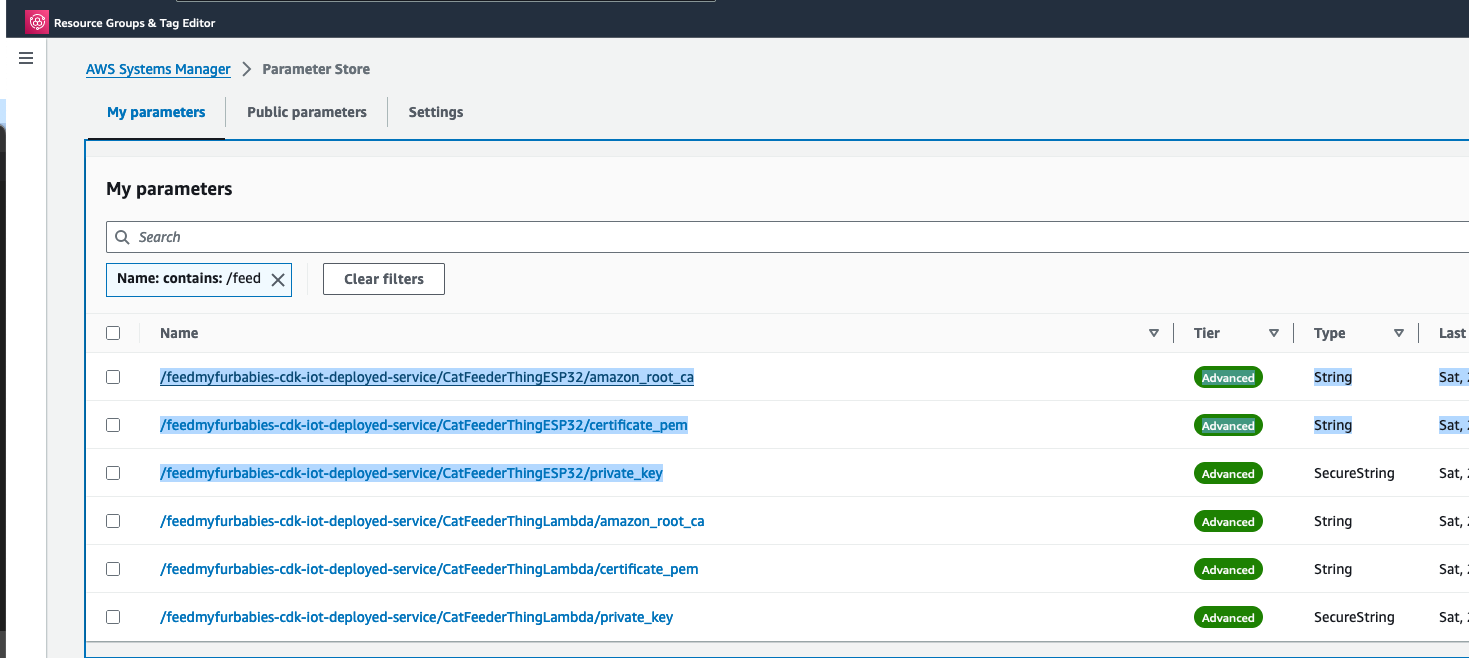Click the Name column header
Viewport: 1469px width, 658px height.
[179, 333]
